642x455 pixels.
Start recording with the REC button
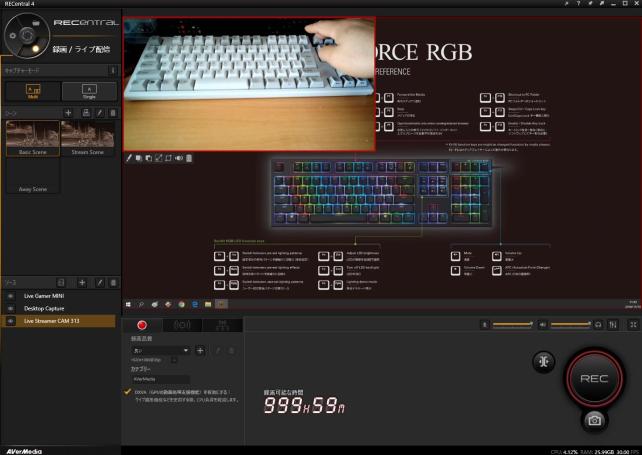[594, 378]
